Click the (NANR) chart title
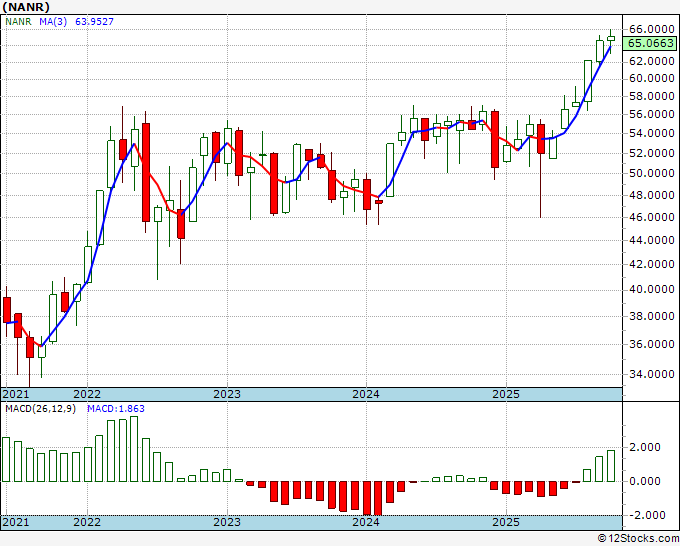 (x=26, y=7)
